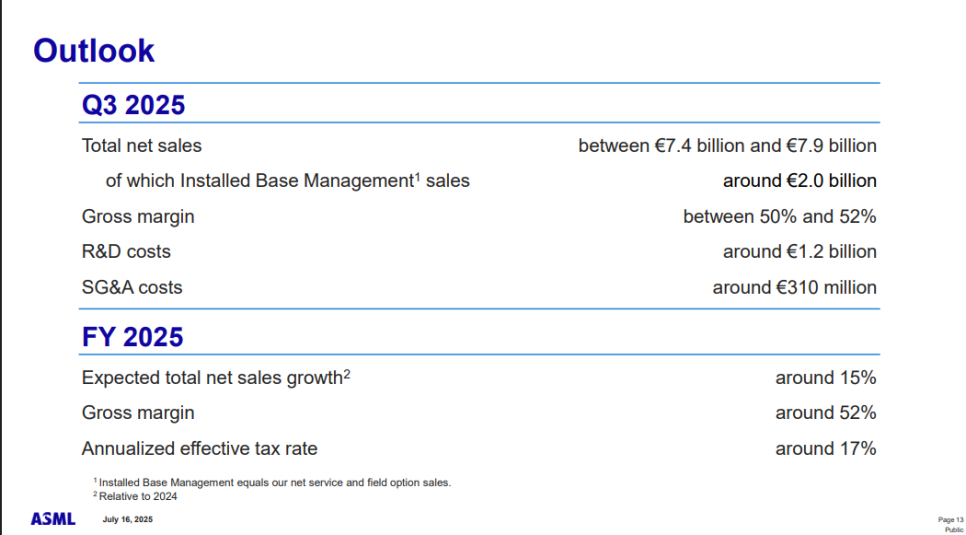
Task: Select the SG&A costs label
Action: click(x=132, y=288)
